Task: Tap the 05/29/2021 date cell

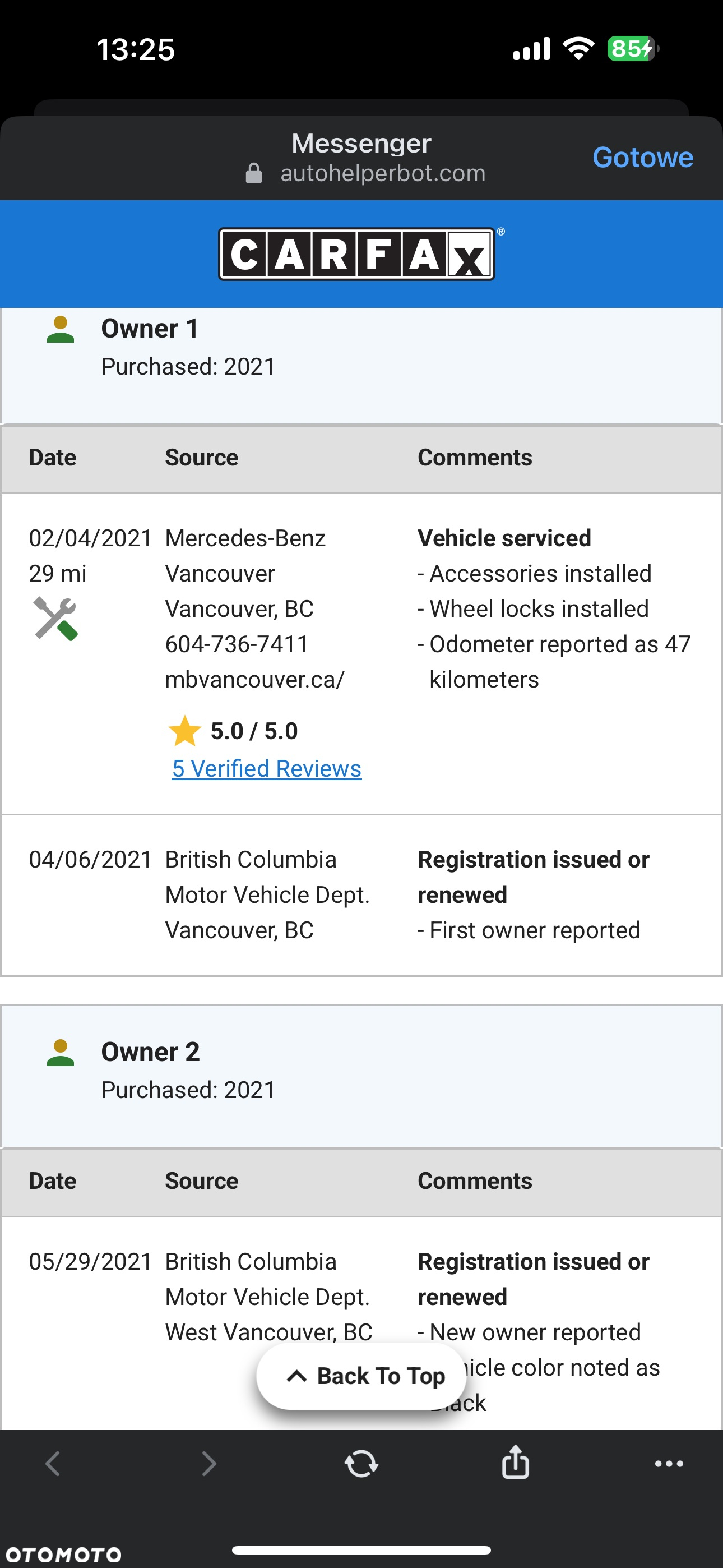Action: tap(90, 1262)
